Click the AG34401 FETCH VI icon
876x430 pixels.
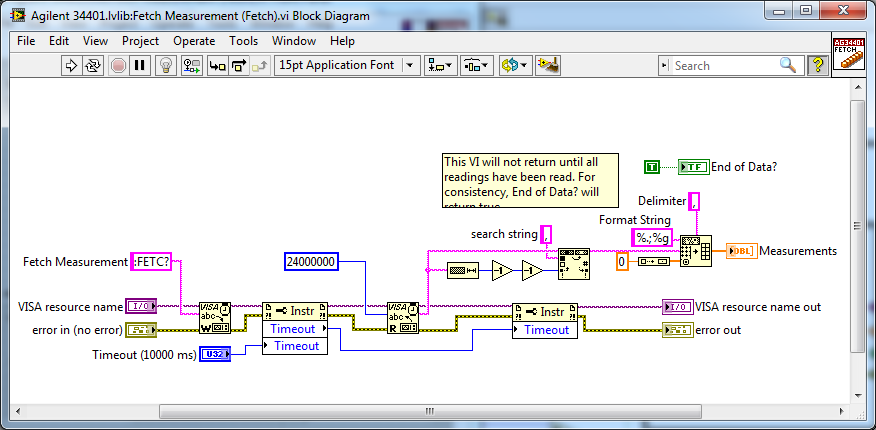[849, 54]
